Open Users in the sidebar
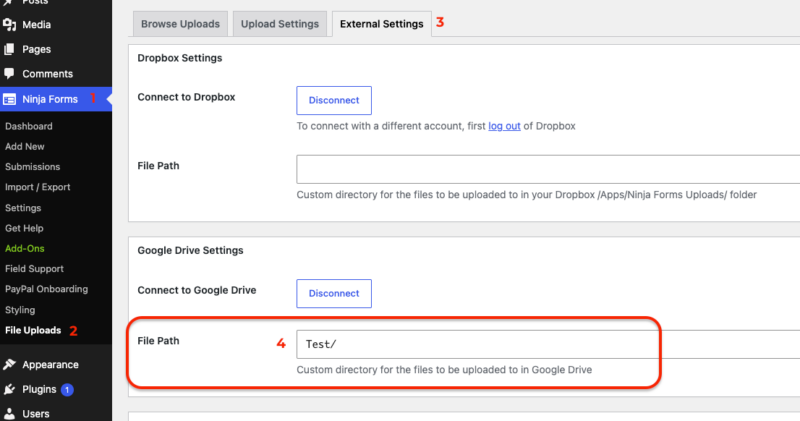Viewport: 800px width, 421px height. tap(36, 414)
